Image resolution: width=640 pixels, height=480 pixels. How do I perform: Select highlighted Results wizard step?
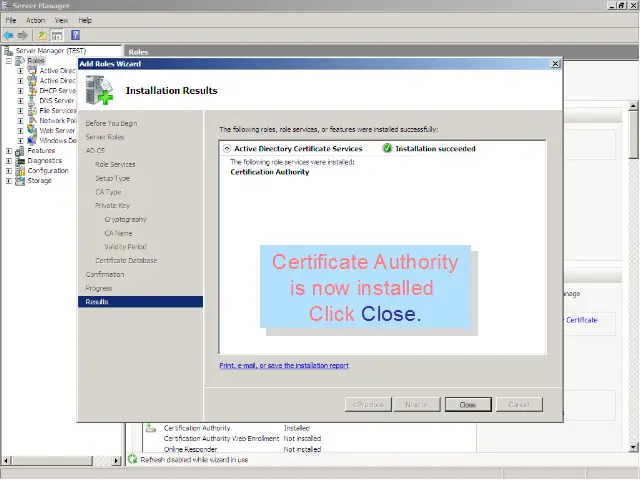140,302
